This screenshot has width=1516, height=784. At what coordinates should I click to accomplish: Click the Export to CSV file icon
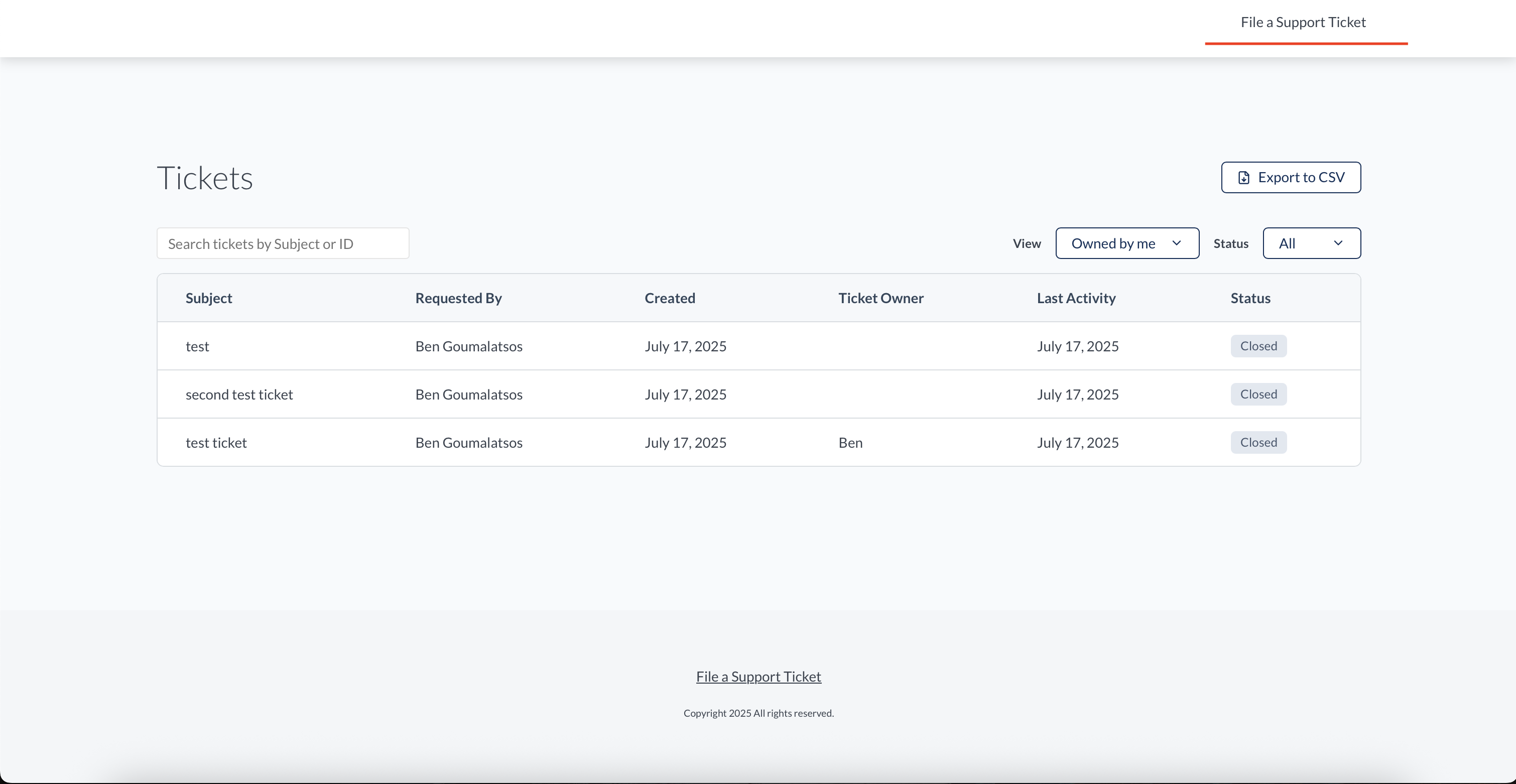point(1243,178)
